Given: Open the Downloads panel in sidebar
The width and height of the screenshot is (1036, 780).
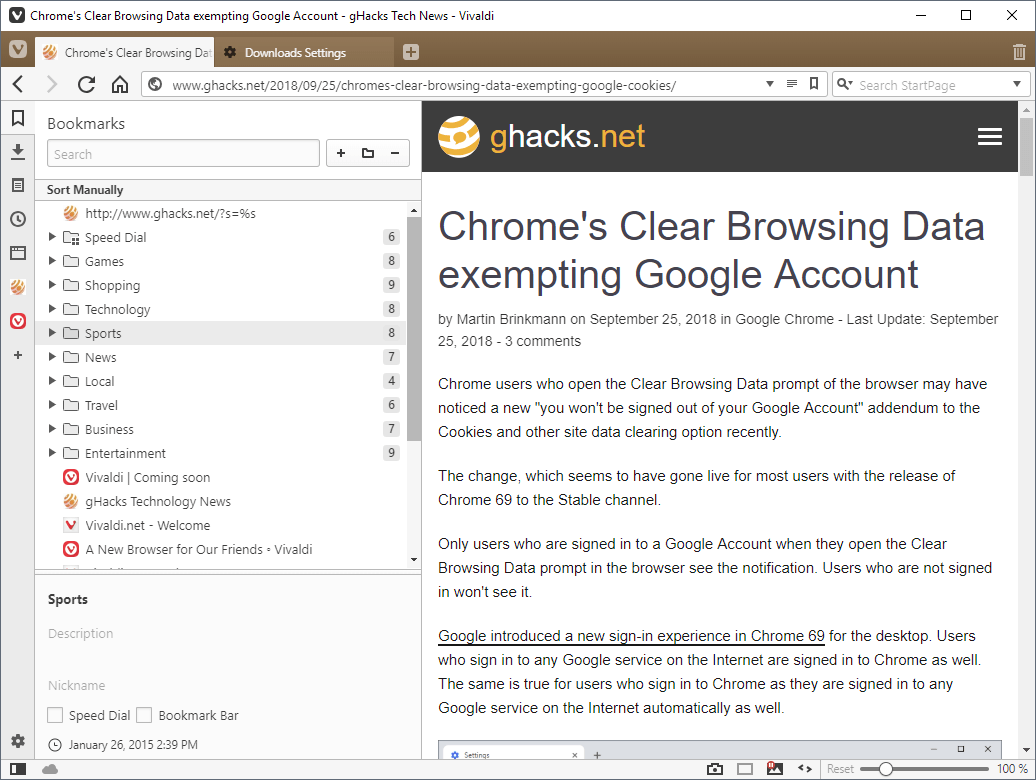Looking at the screenshot, I should pos(18,151).
